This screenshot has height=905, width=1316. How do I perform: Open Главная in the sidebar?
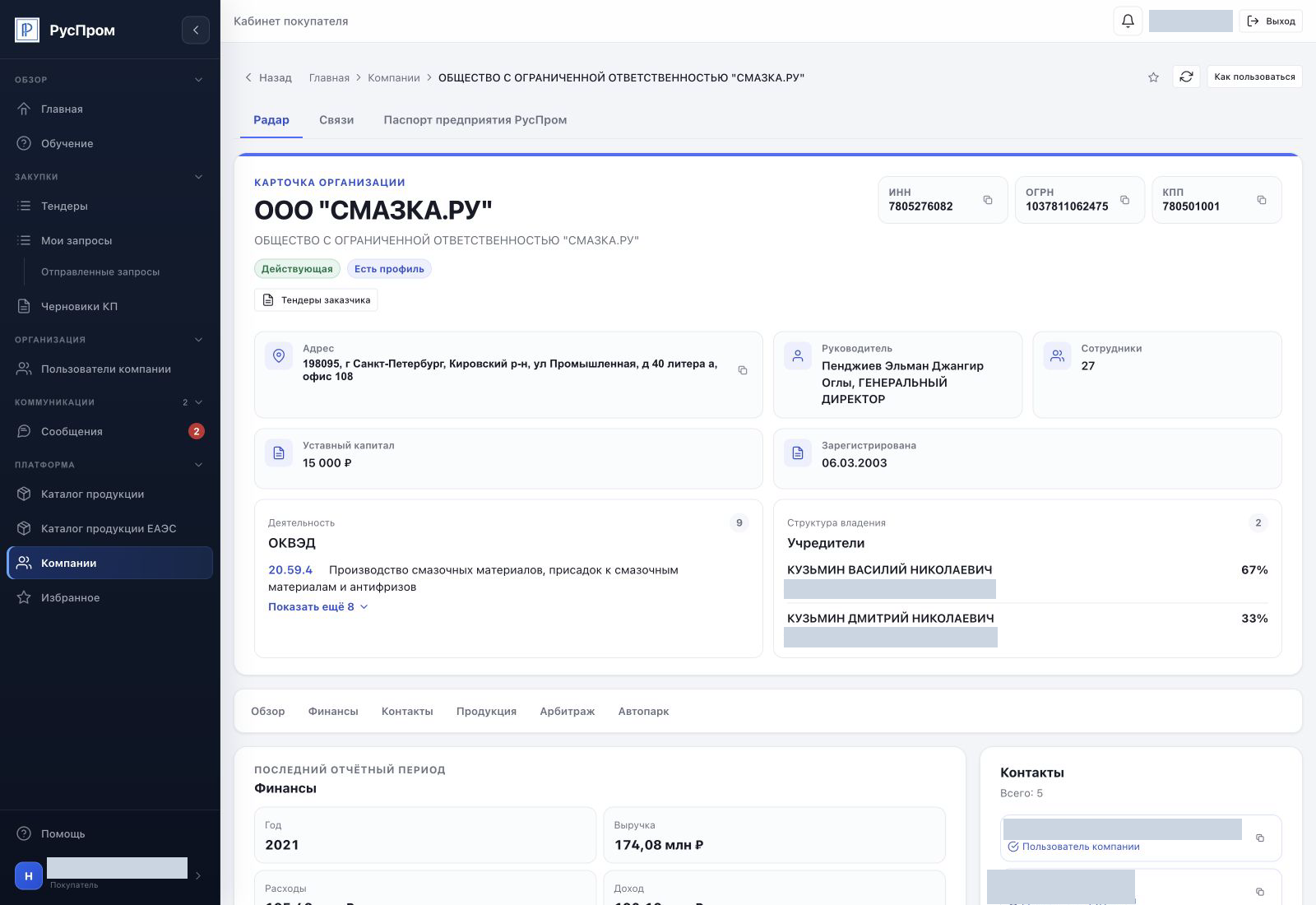[109, 109]
